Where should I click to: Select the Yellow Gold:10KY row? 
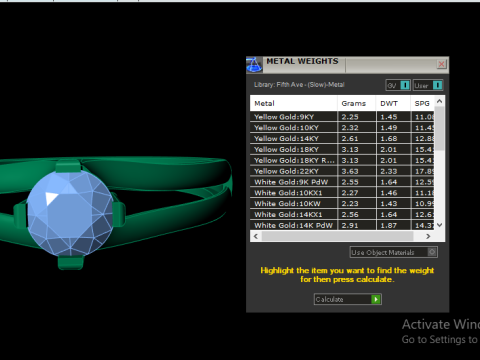[x=342, y=128]
